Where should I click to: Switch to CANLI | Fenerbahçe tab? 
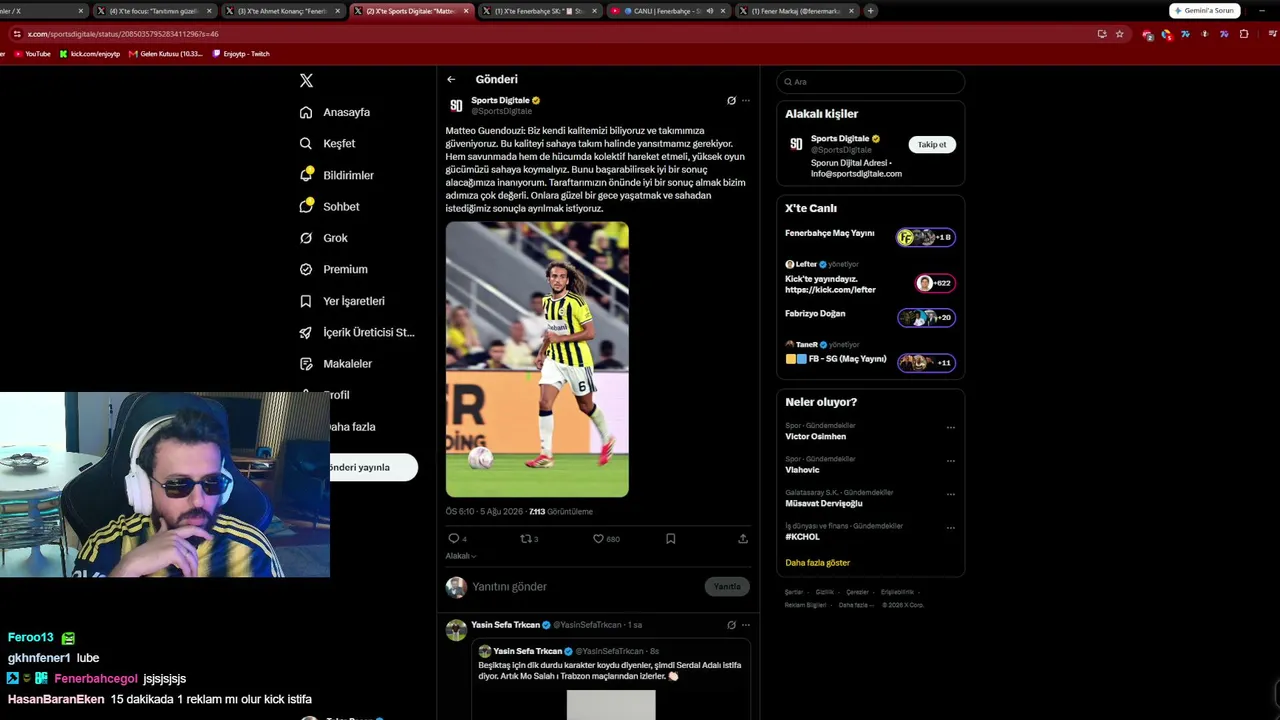pos(667,11)
